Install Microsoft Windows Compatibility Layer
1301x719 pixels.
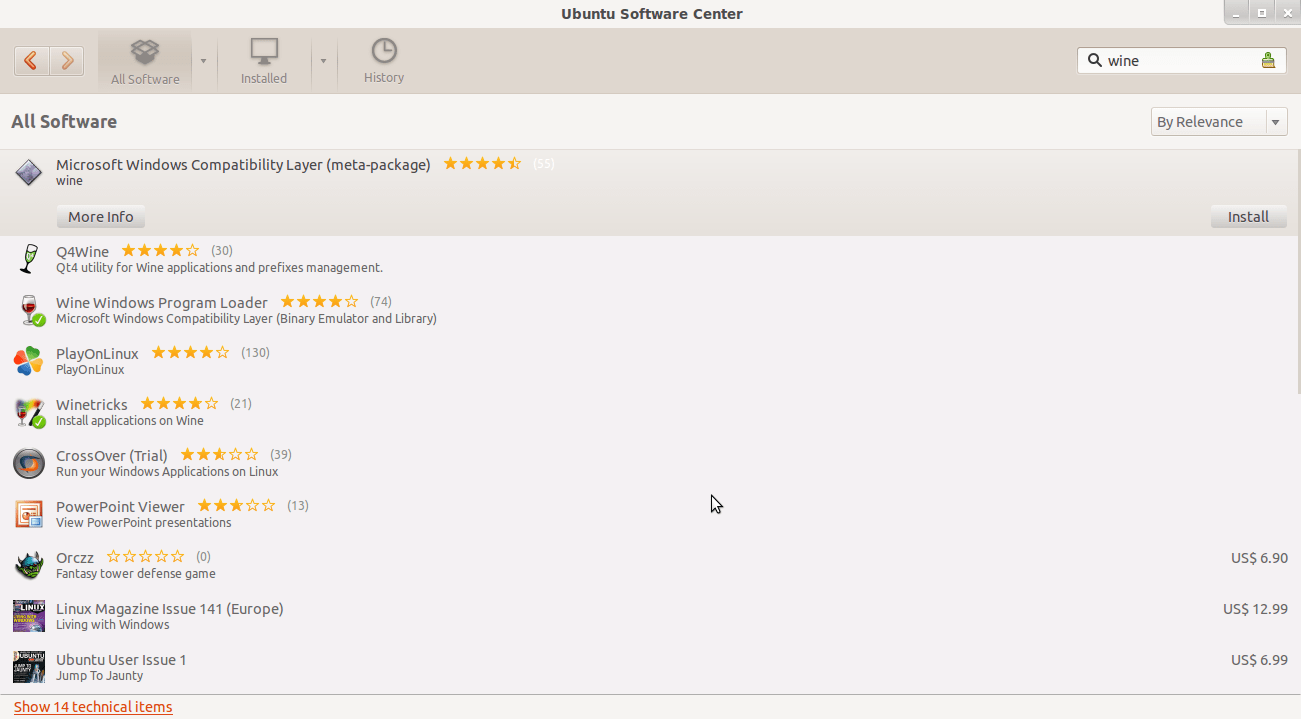tap(1248, 217)
